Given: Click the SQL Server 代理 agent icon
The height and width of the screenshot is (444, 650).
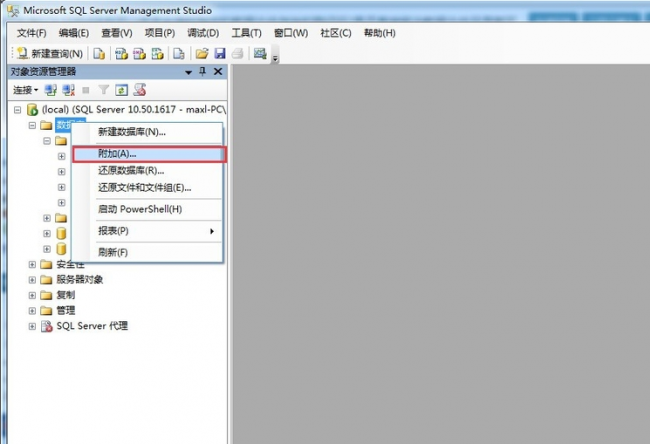Looking at the screenshot, I should tap(46, 326).
